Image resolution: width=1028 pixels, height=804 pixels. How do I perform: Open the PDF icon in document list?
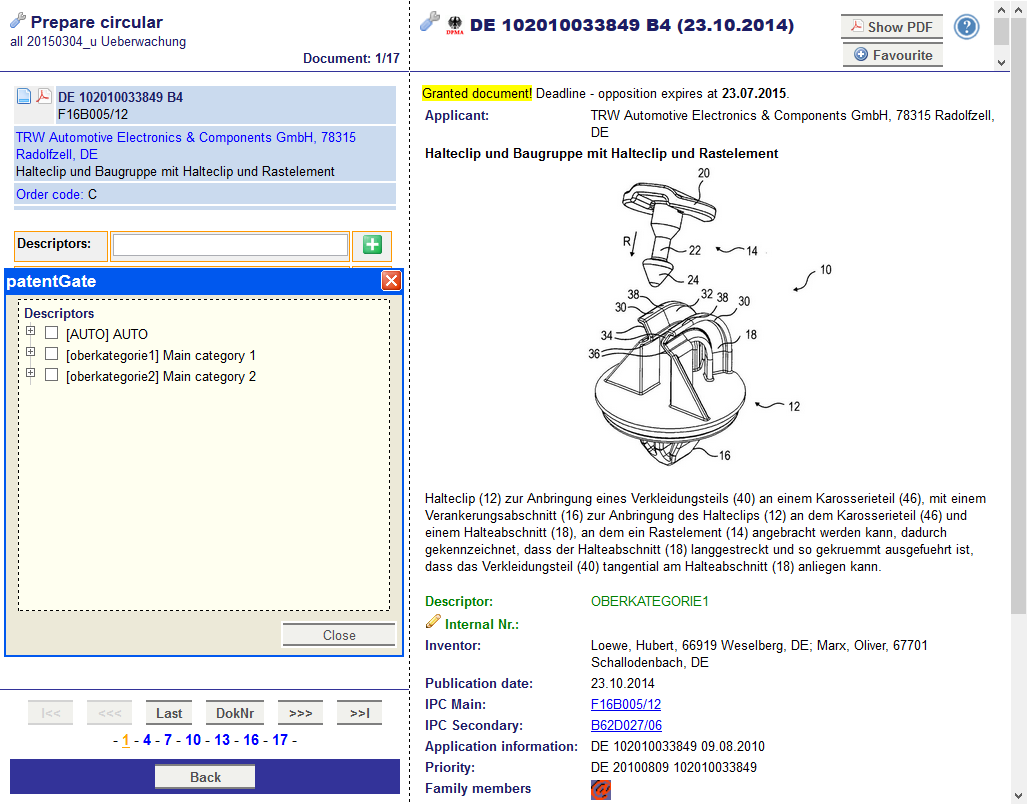click(43, 96)
